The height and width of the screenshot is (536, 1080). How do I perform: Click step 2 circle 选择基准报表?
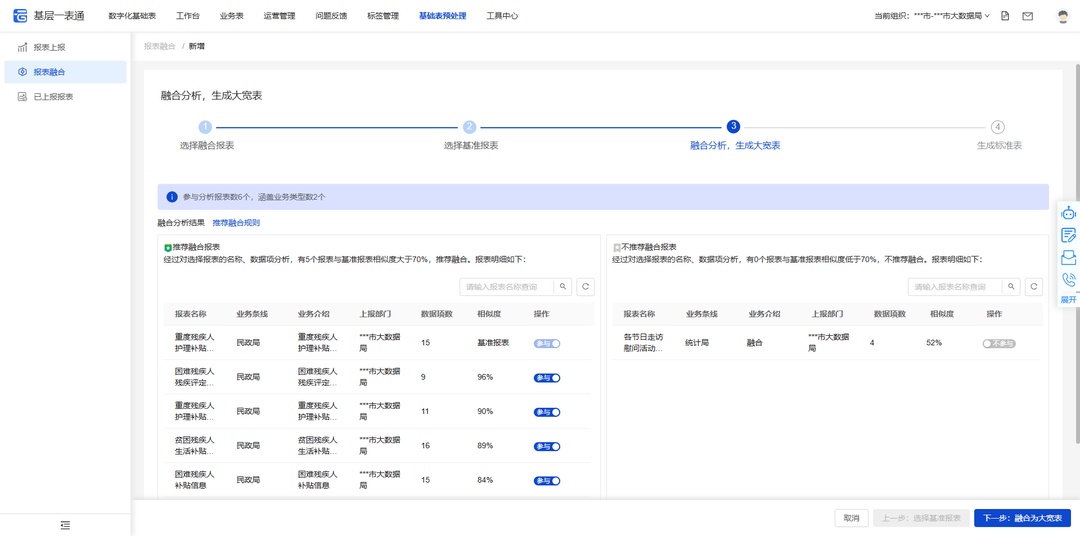pyautogui.click(x=469, y=127)
